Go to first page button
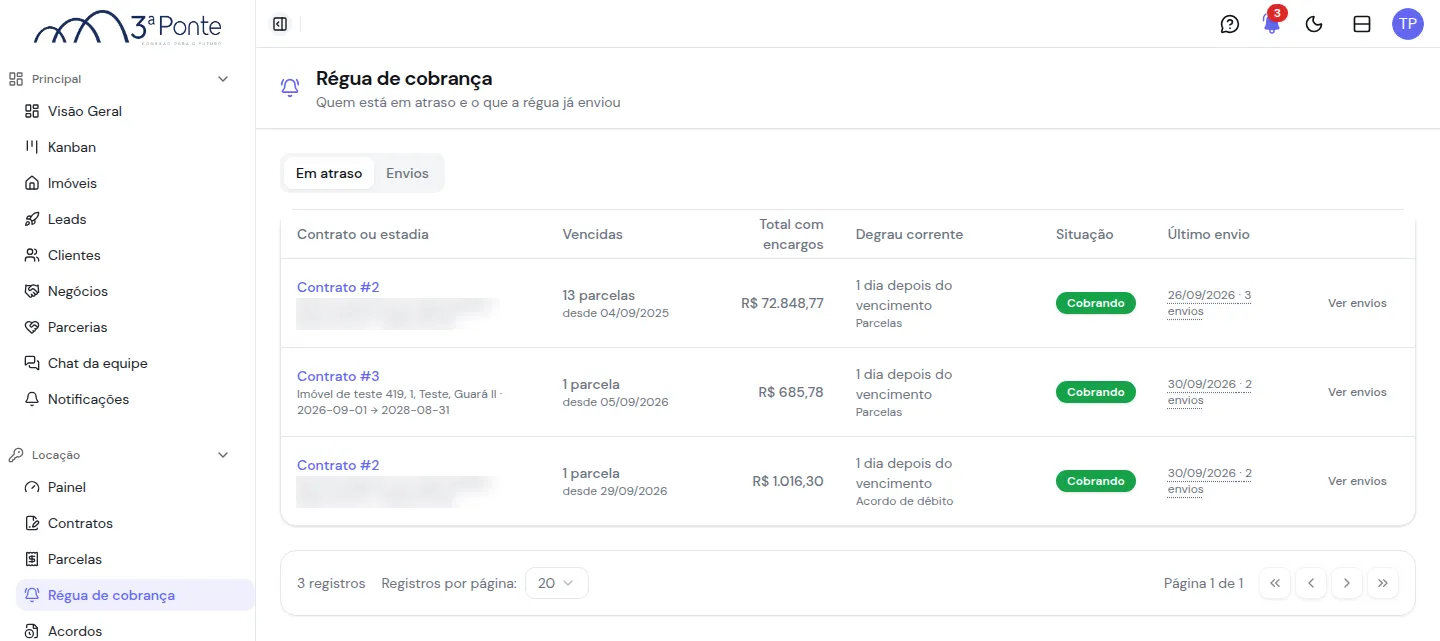Image resolution: width=1440 pixels, height=641 pixels. pyautogui.click(x=1275, y=583)
